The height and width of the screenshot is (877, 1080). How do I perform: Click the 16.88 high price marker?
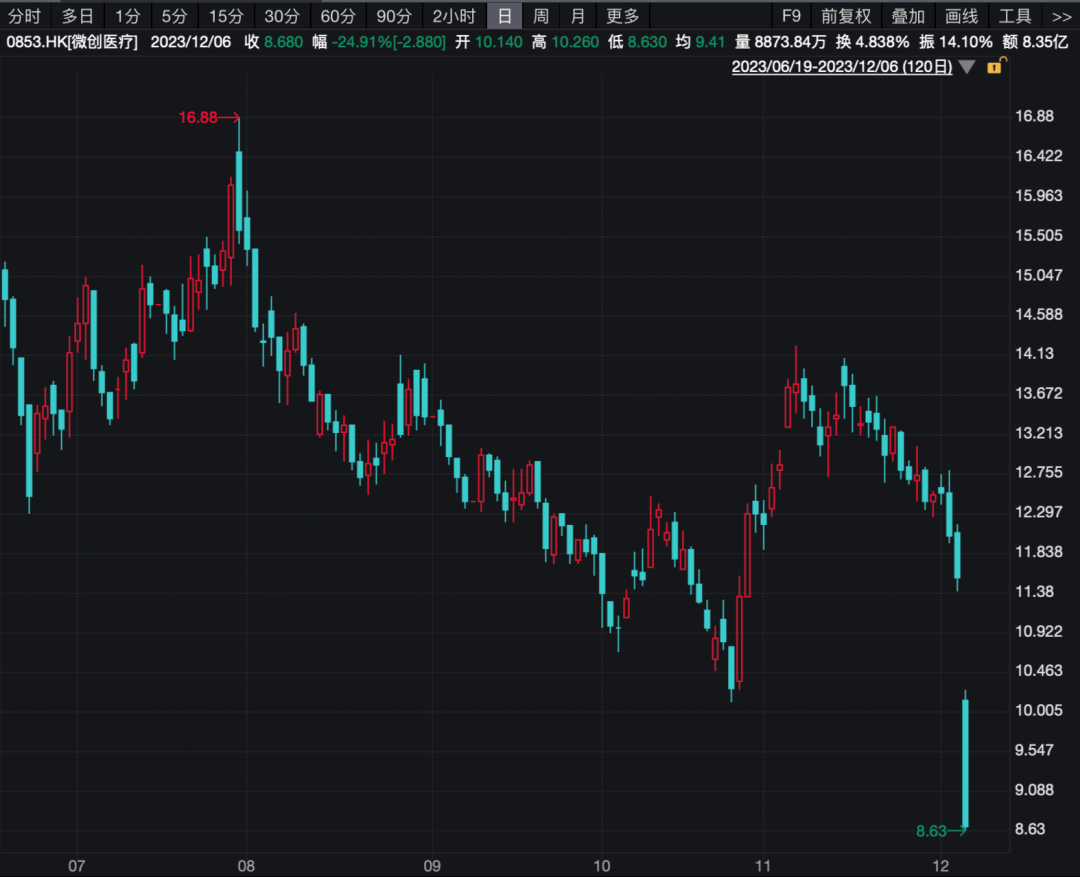(196, 118)
